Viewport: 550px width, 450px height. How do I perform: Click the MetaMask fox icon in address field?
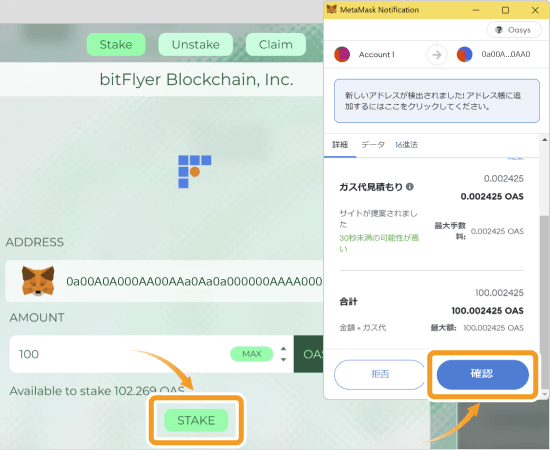point(38,281)
